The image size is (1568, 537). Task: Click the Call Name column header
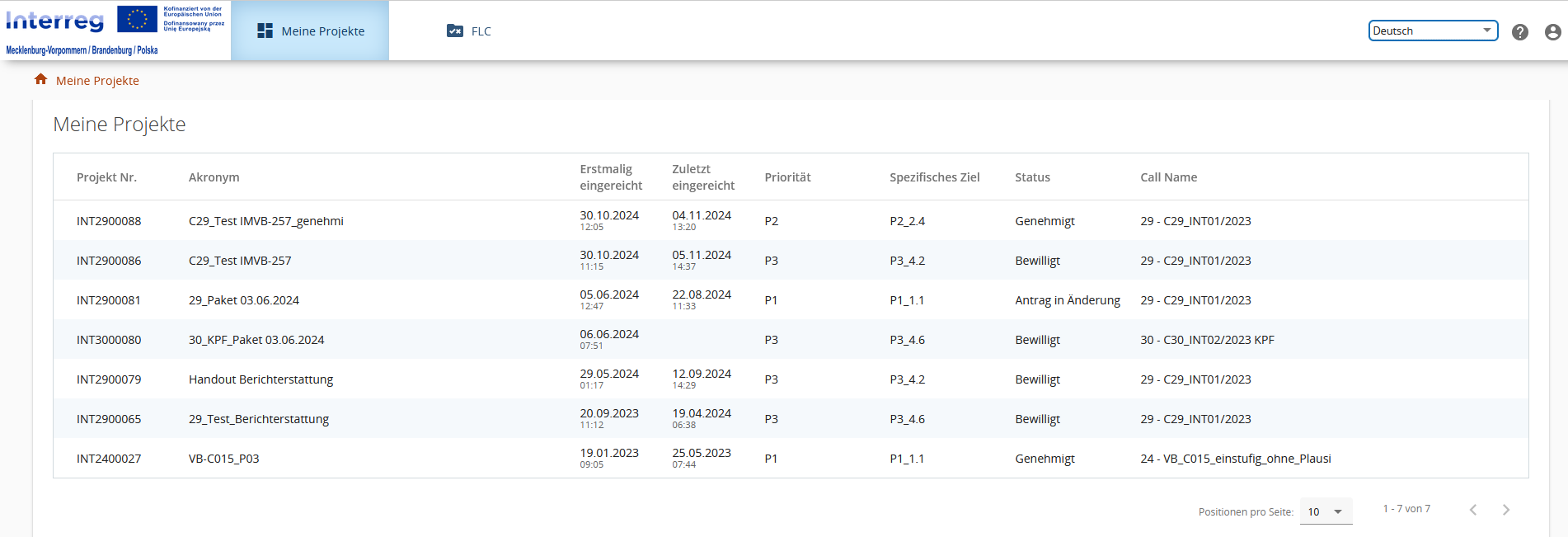[x=1168, y=177]
